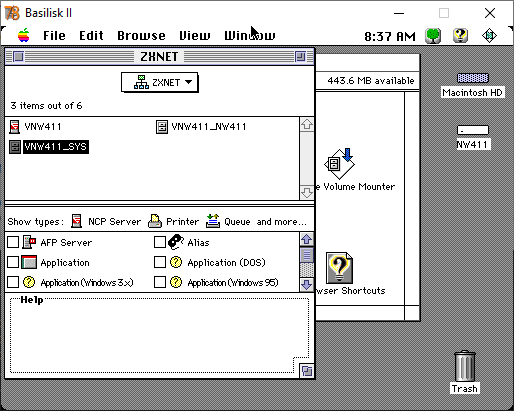Click the '3 items out of 6' status text
Viewport: 514px width, 411px height.
coord(46,106)
